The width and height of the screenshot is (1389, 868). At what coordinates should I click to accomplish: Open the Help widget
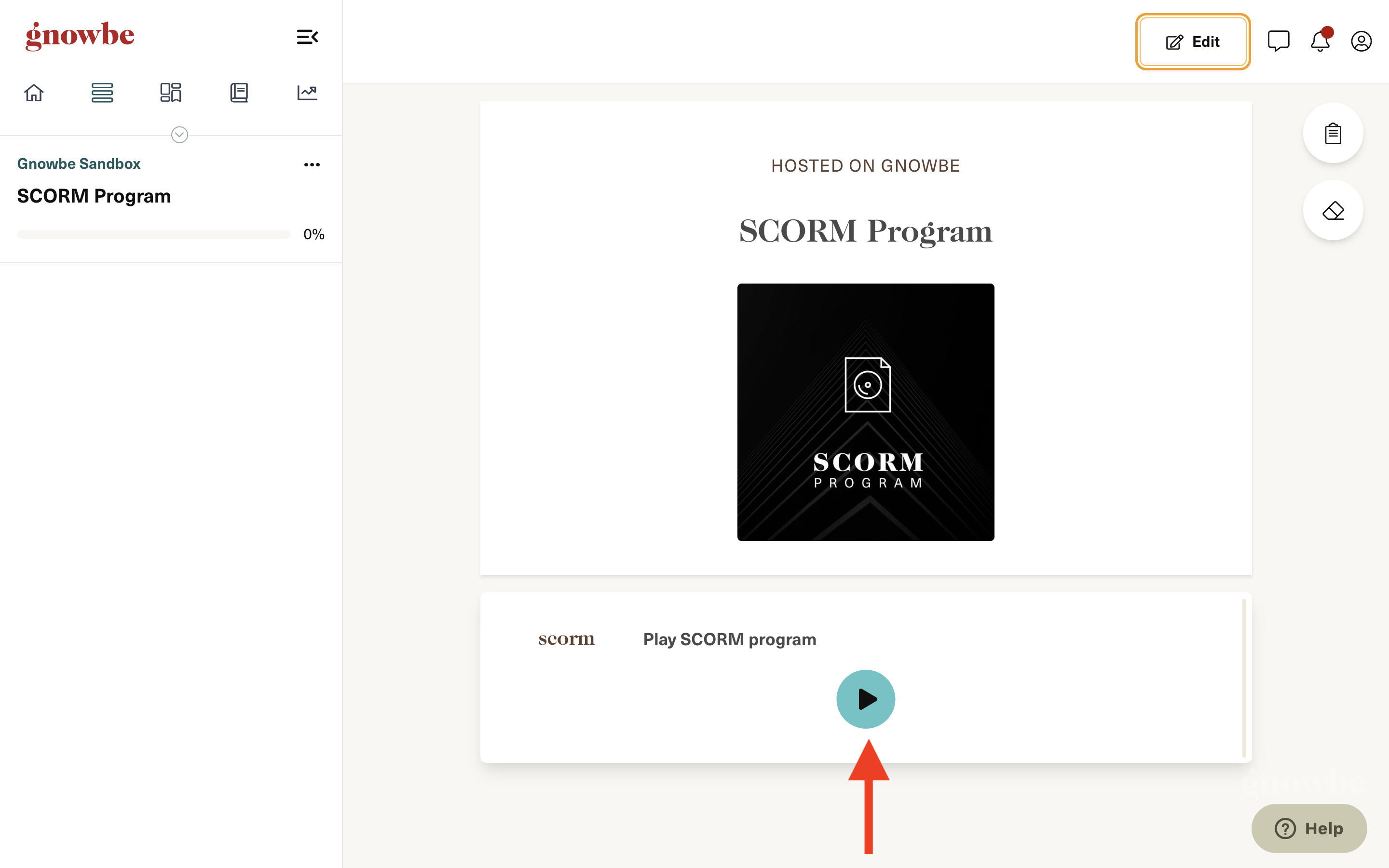tap(1308, 828)
